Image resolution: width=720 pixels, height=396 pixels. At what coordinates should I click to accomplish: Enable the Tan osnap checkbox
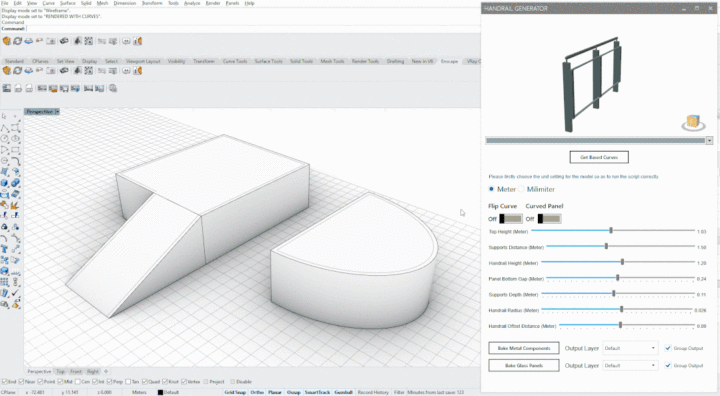pos(128,382)
